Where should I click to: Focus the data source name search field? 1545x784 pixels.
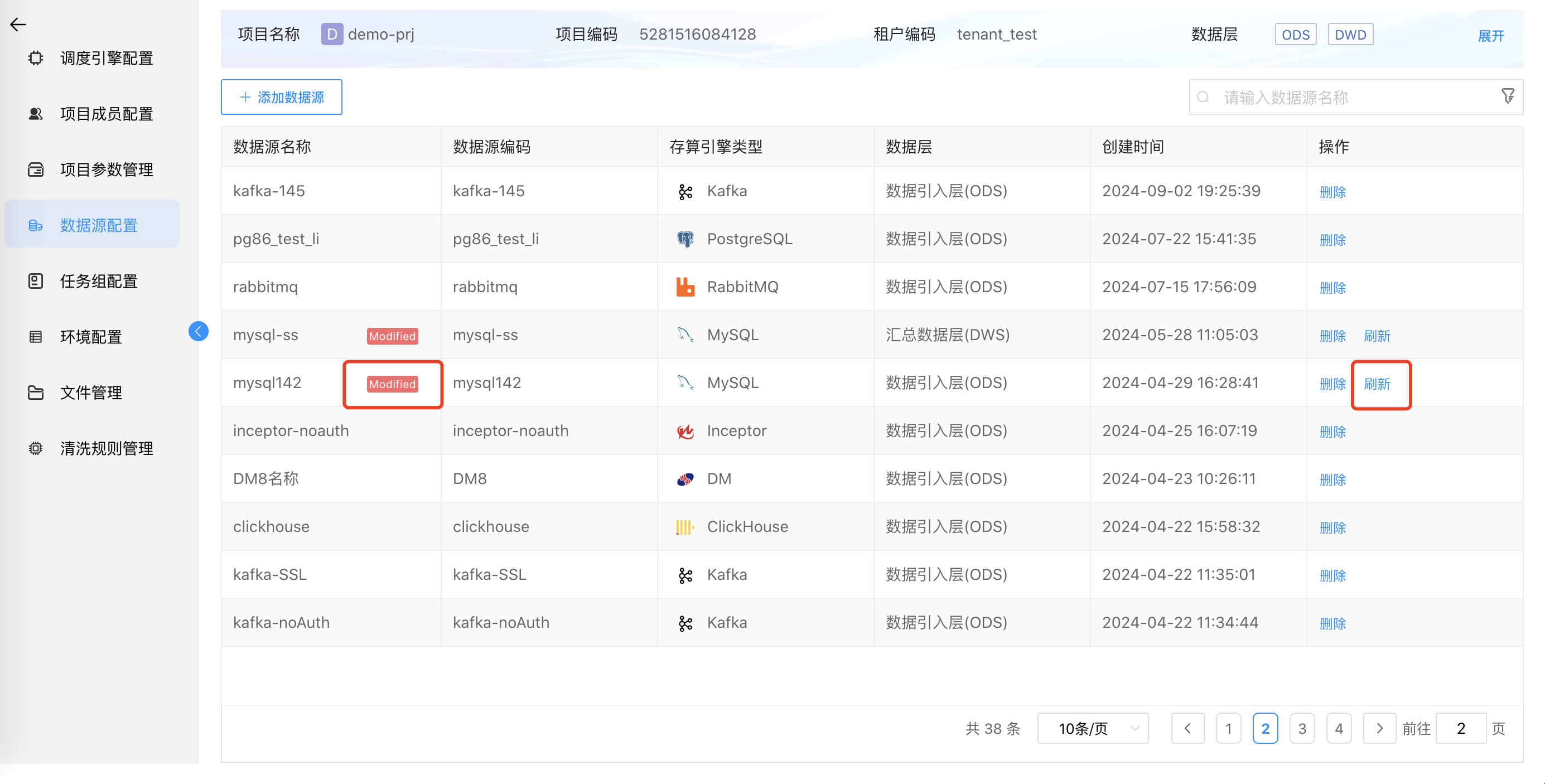[1344, 97]
